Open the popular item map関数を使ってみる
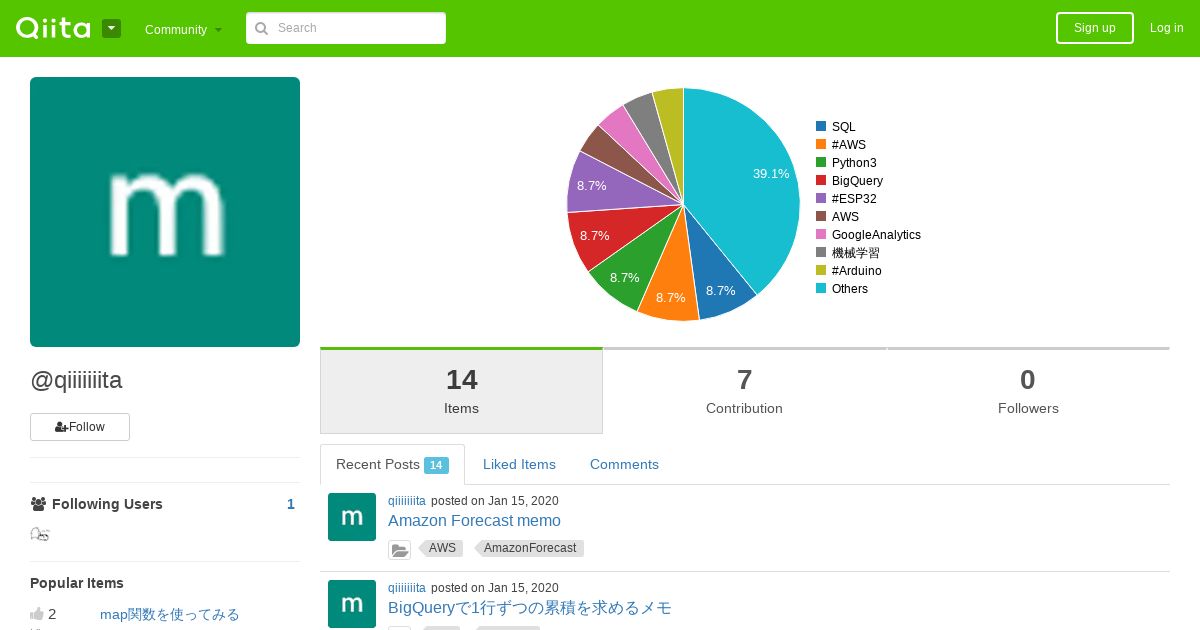 [x=170, y=614]
